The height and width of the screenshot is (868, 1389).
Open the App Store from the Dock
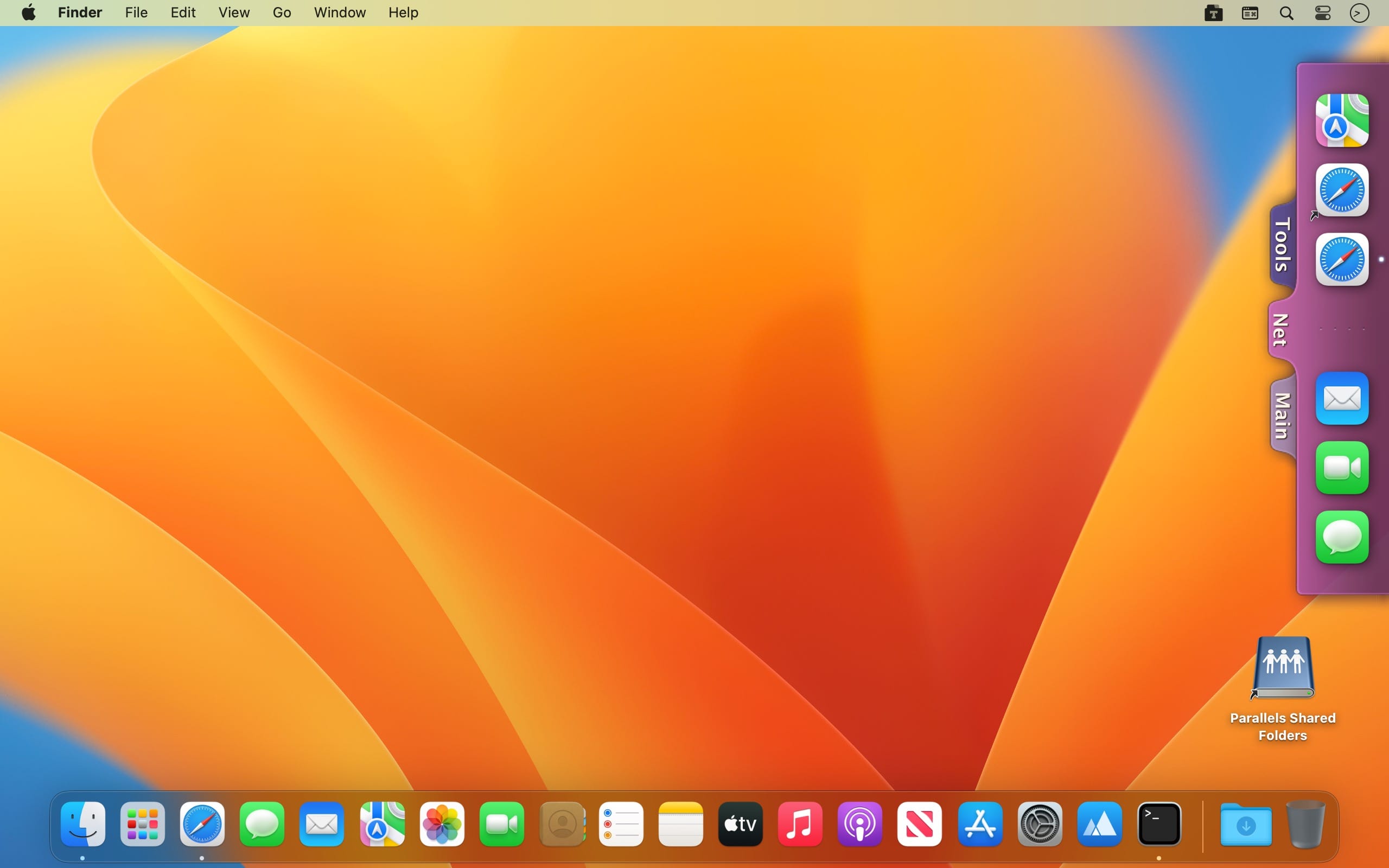tap(980, 824)
